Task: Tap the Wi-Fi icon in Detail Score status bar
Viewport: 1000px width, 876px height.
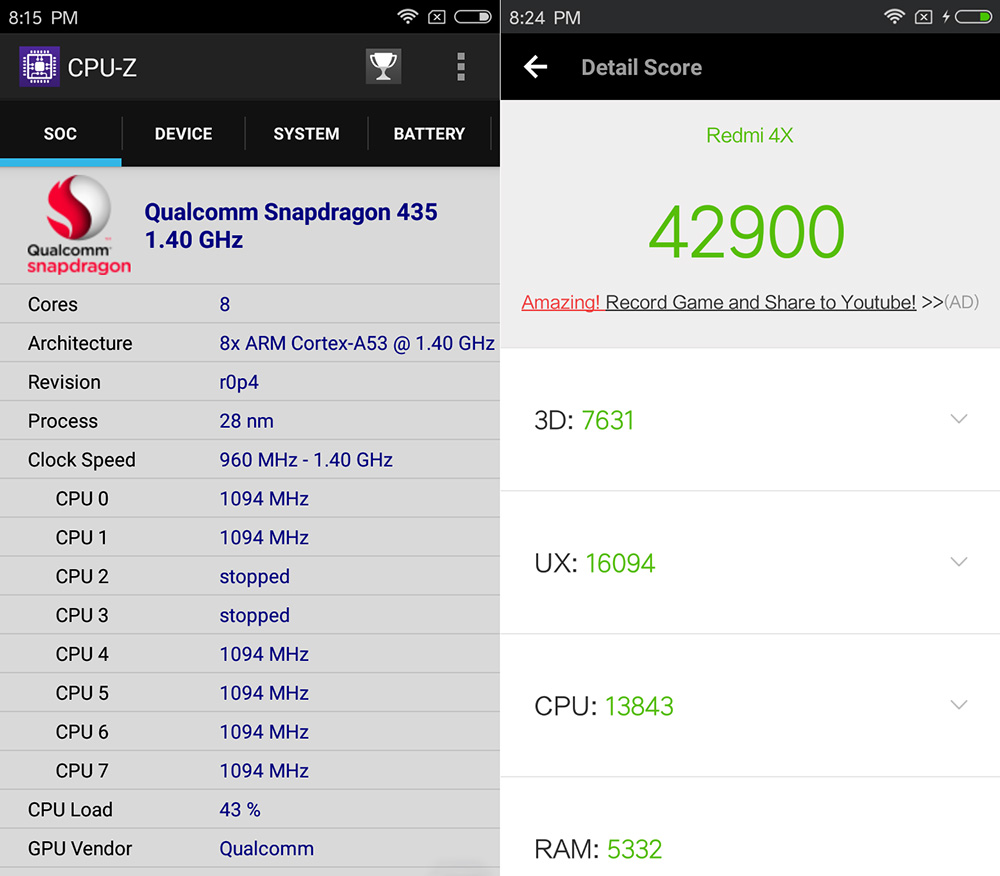Action: click(895, 17)
